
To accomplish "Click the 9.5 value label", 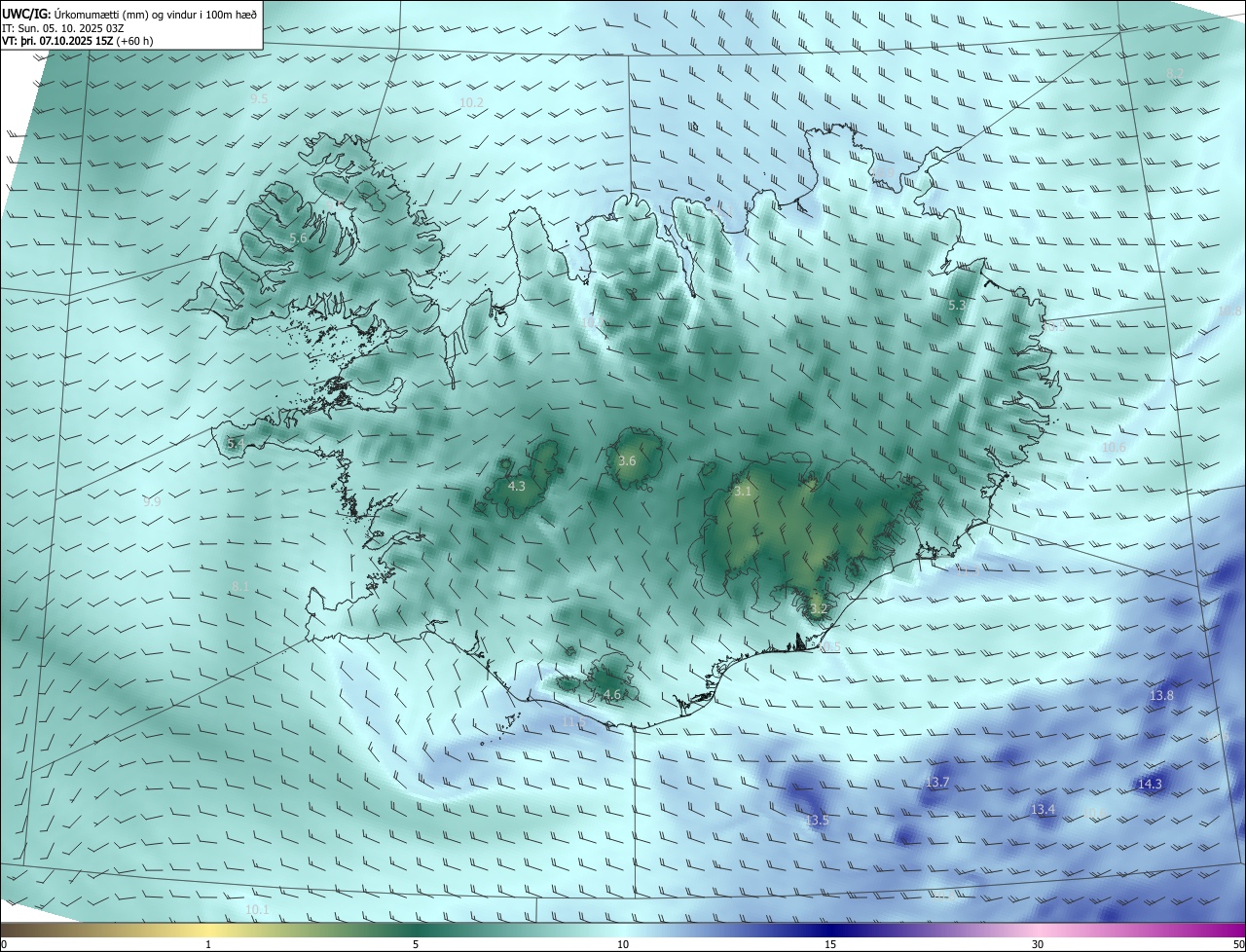I will pos(260,99).
